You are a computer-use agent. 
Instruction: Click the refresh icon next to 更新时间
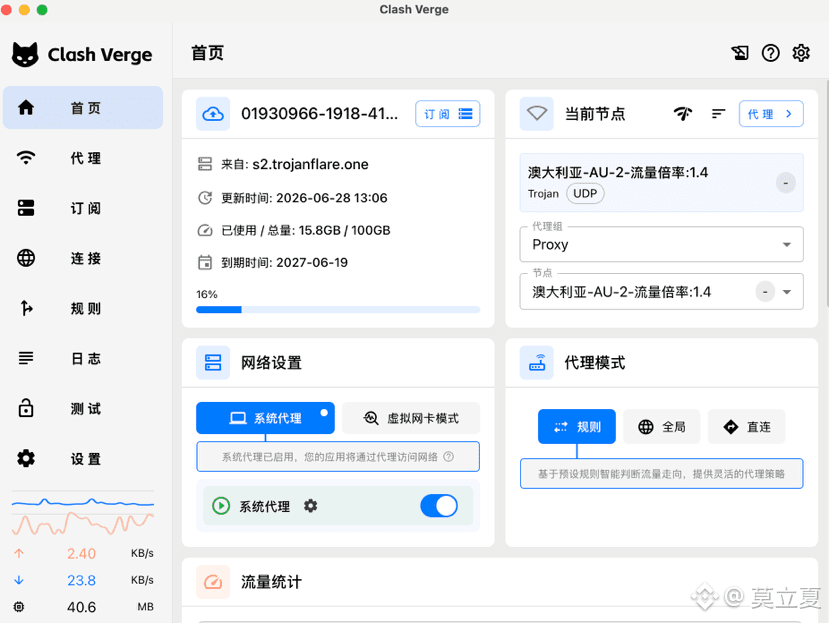click(x=205, y=198)
